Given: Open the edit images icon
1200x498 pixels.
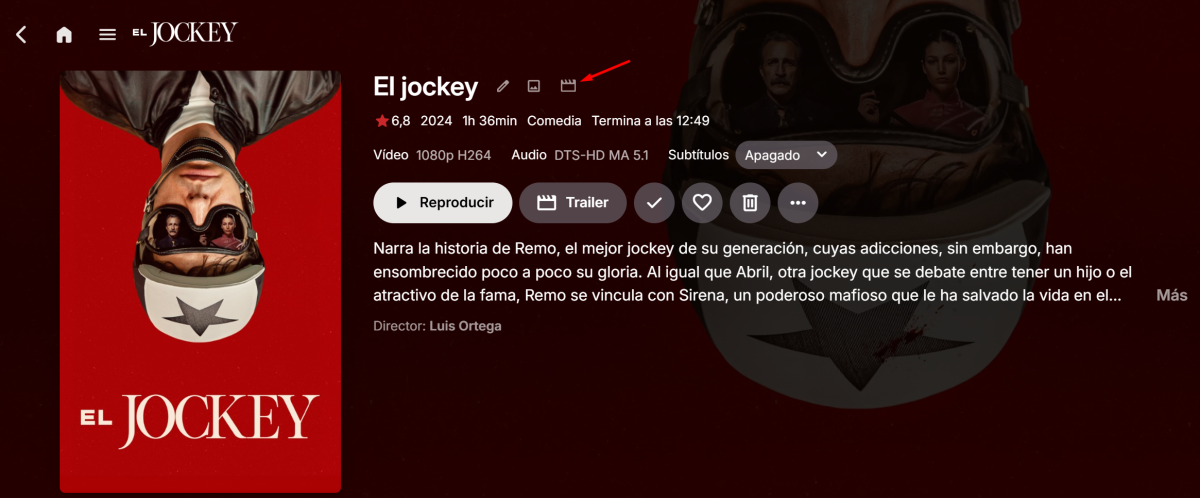Looking at the screenshot, I should point(534,86).
